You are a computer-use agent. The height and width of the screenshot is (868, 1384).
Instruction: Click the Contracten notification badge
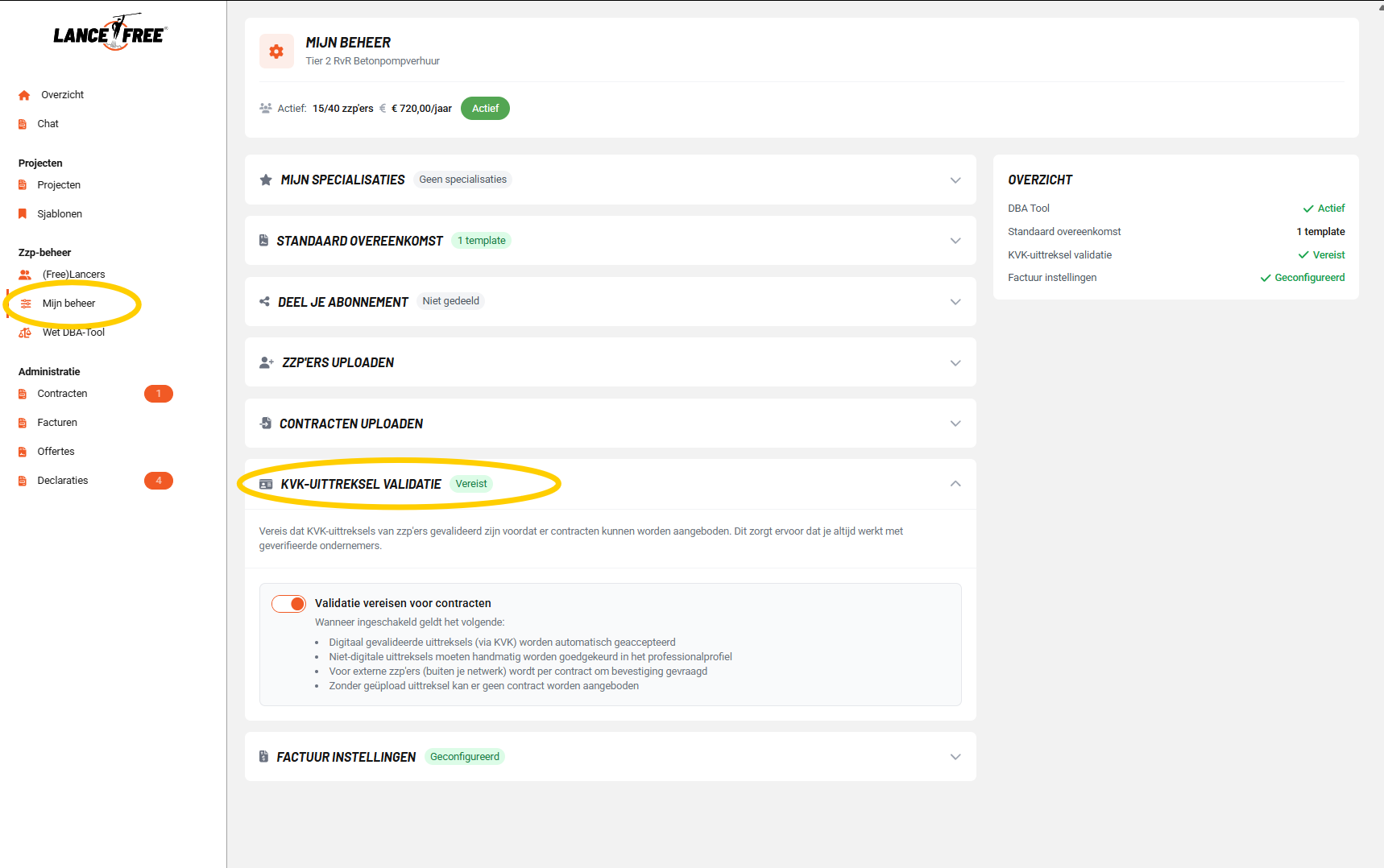159,394
